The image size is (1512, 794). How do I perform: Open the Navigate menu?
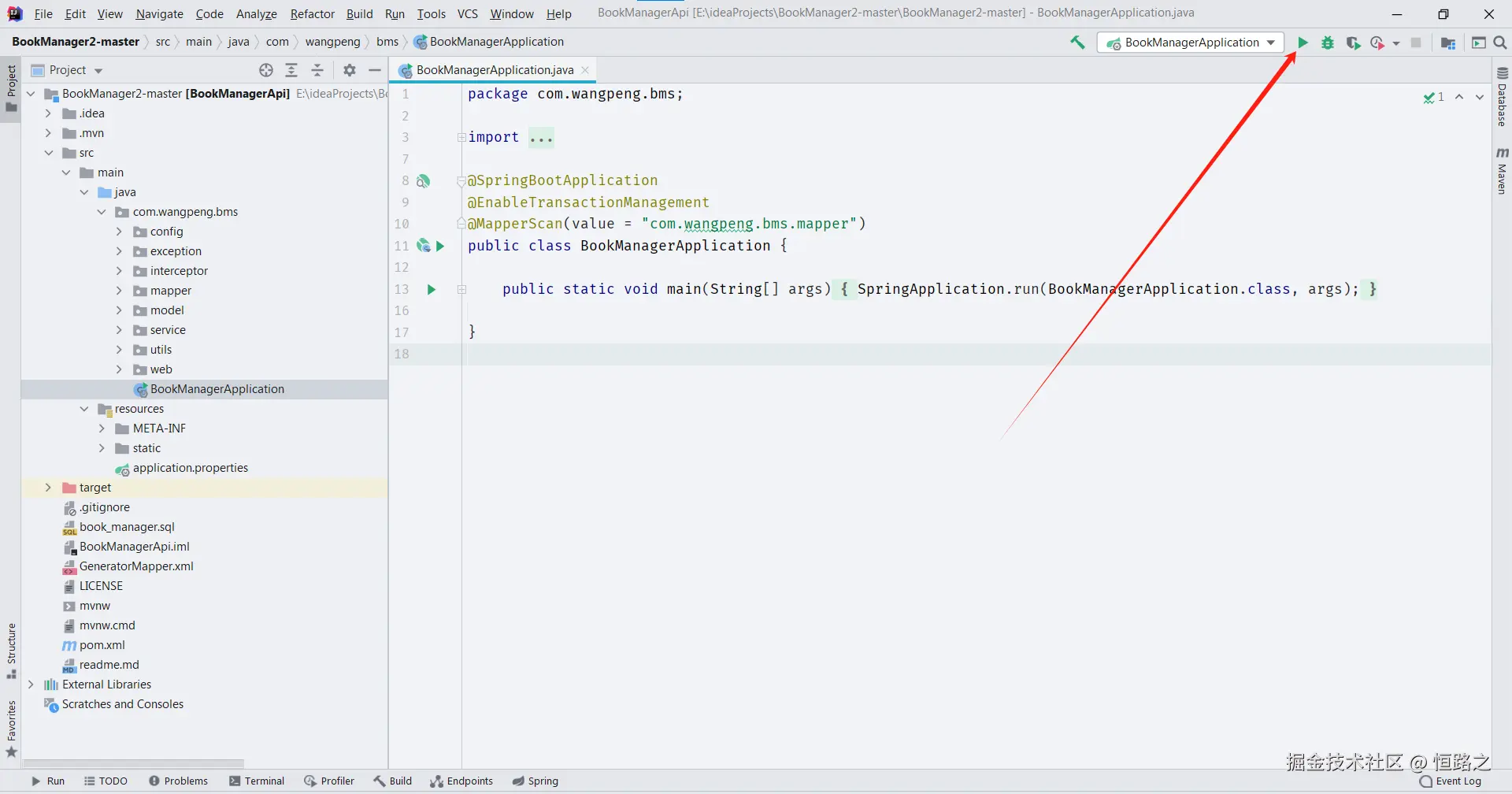(x=159, y=13)
